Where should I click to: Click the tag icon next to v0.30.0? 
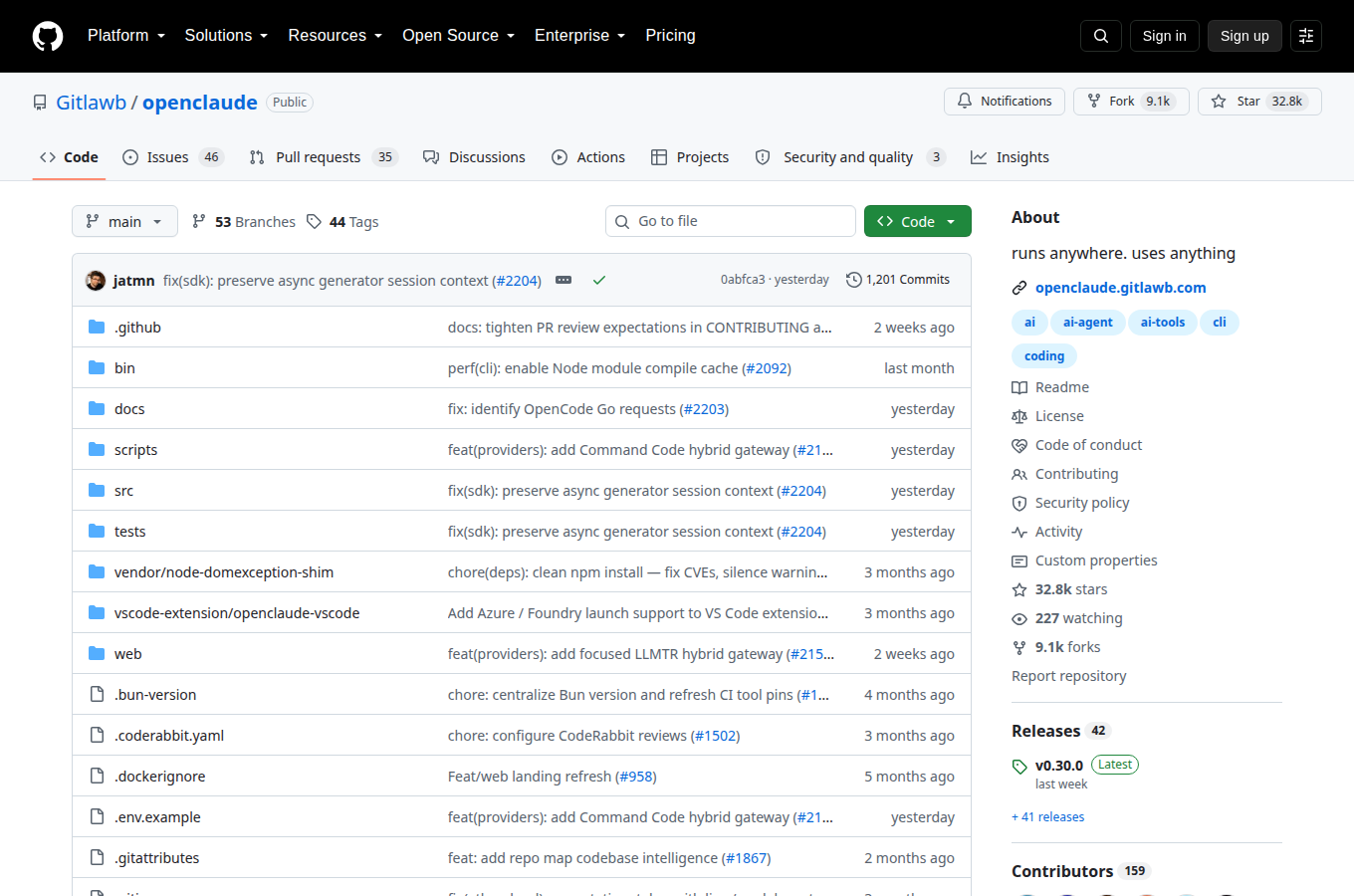pyautogui.click(x=1019, y=767)
